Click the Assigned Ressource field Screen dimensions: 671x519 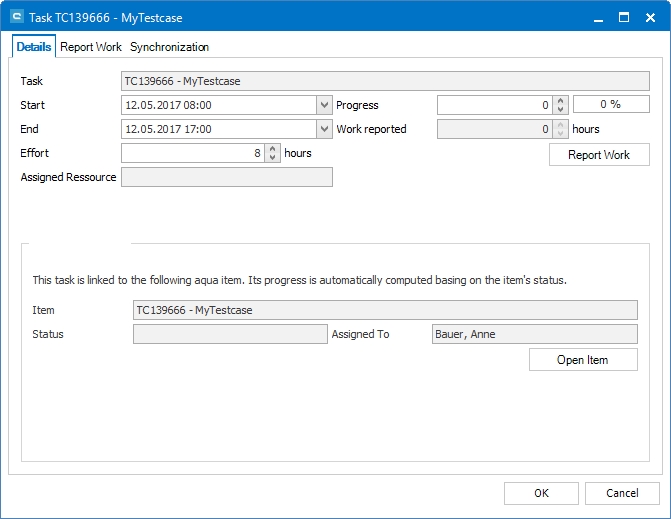click(226, 177)
